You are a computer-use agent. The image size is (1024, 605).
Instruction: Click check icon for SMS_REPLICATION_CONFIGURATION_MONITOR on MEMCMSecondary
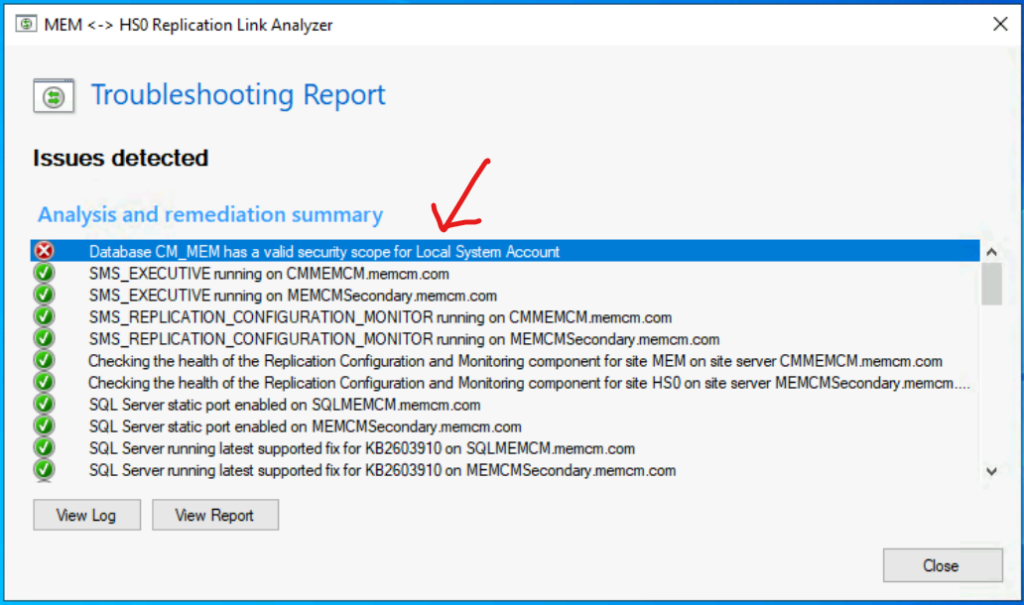coord(44,338)
